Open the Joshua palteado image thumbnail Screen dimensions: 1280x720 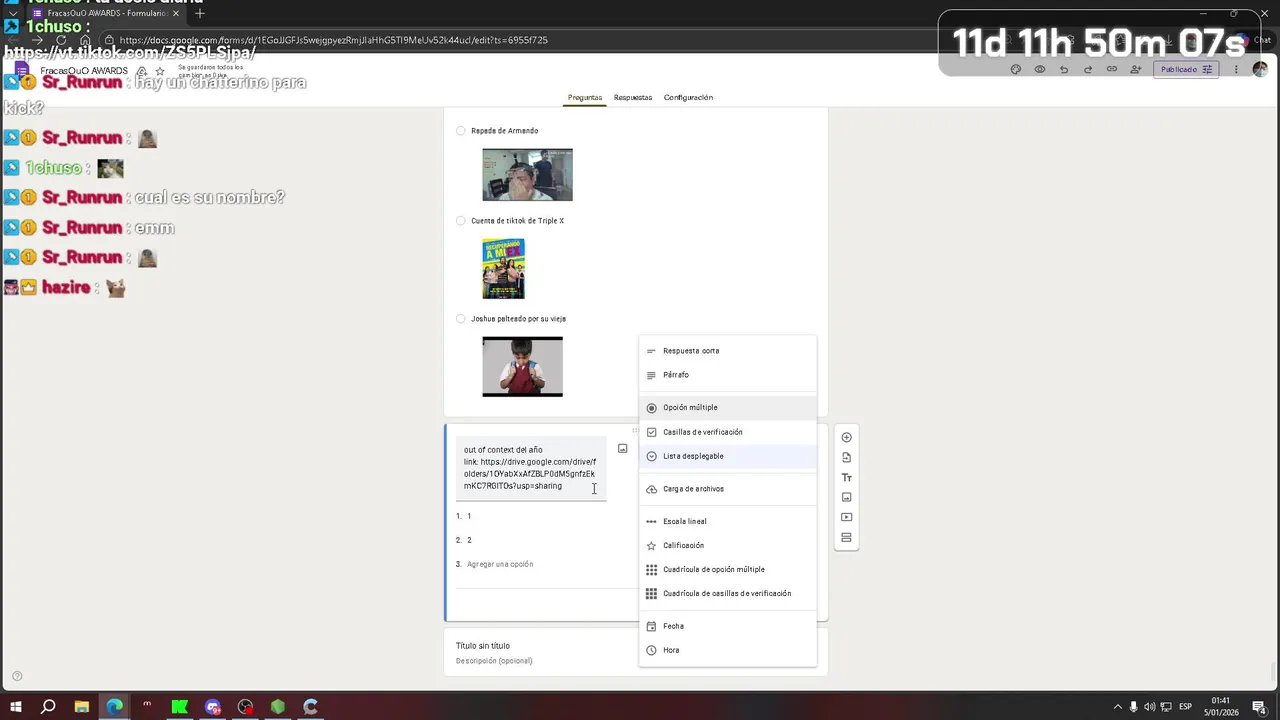tap(522, 367)
